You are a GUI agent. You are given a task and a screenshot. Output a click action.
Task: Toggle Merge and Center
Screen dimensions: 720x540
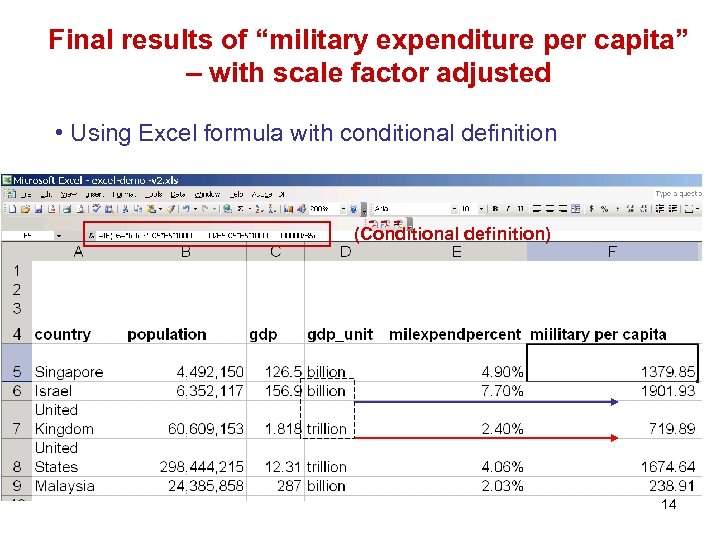tap(576, 208)
